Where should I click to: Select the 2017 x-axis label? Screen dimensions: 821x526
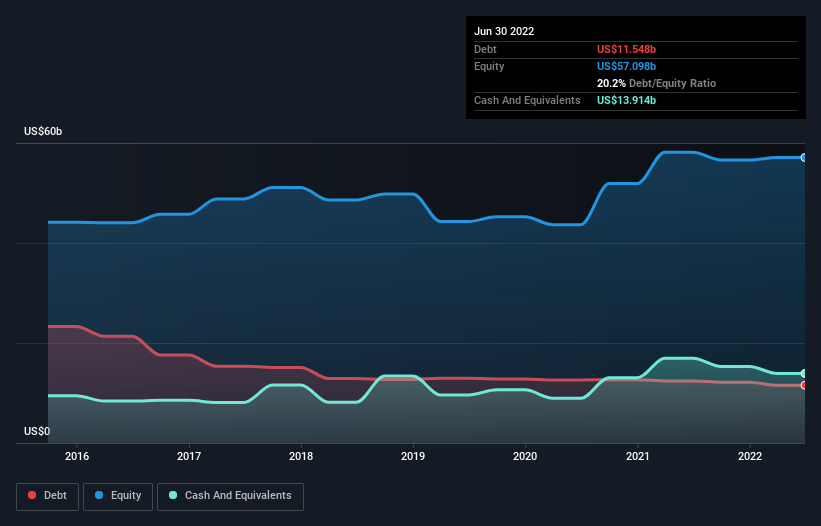point(189,456)
